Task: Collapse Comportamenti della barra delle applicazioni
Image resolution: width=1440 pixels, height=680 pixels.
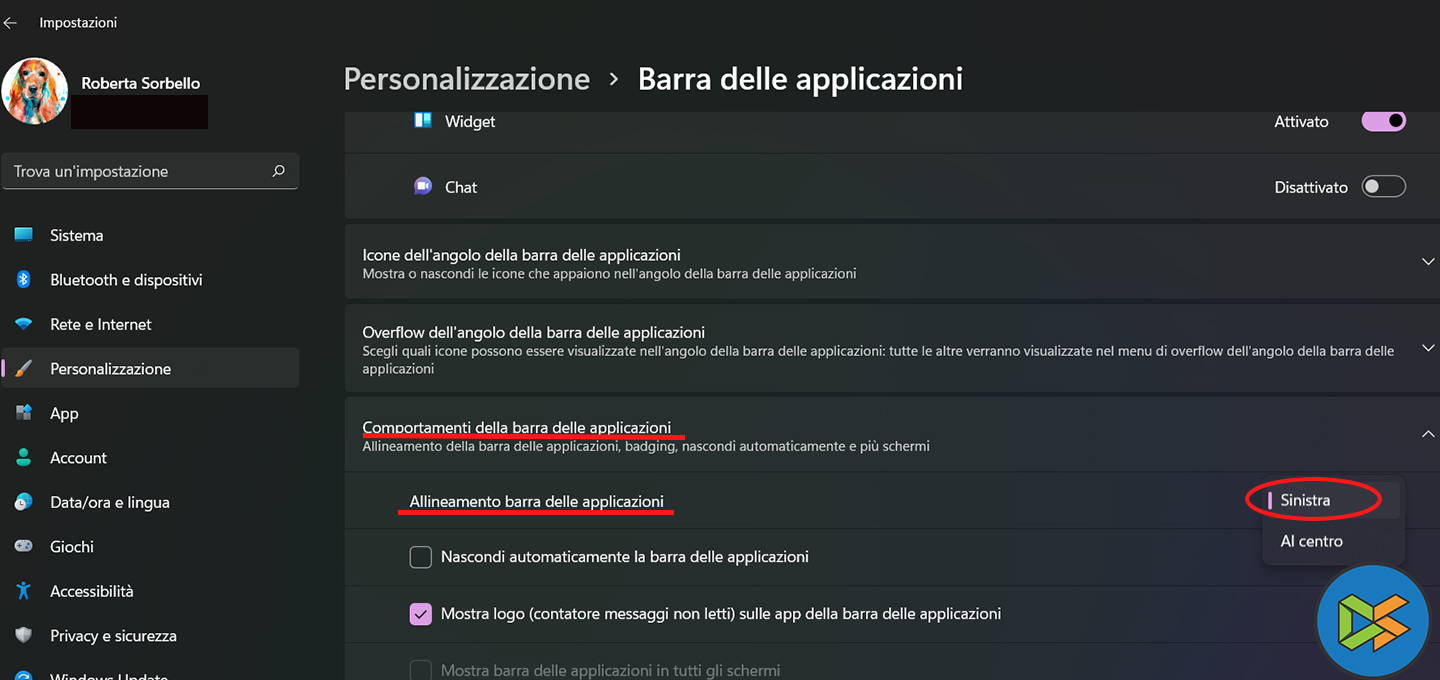Action: (1428, 434)
